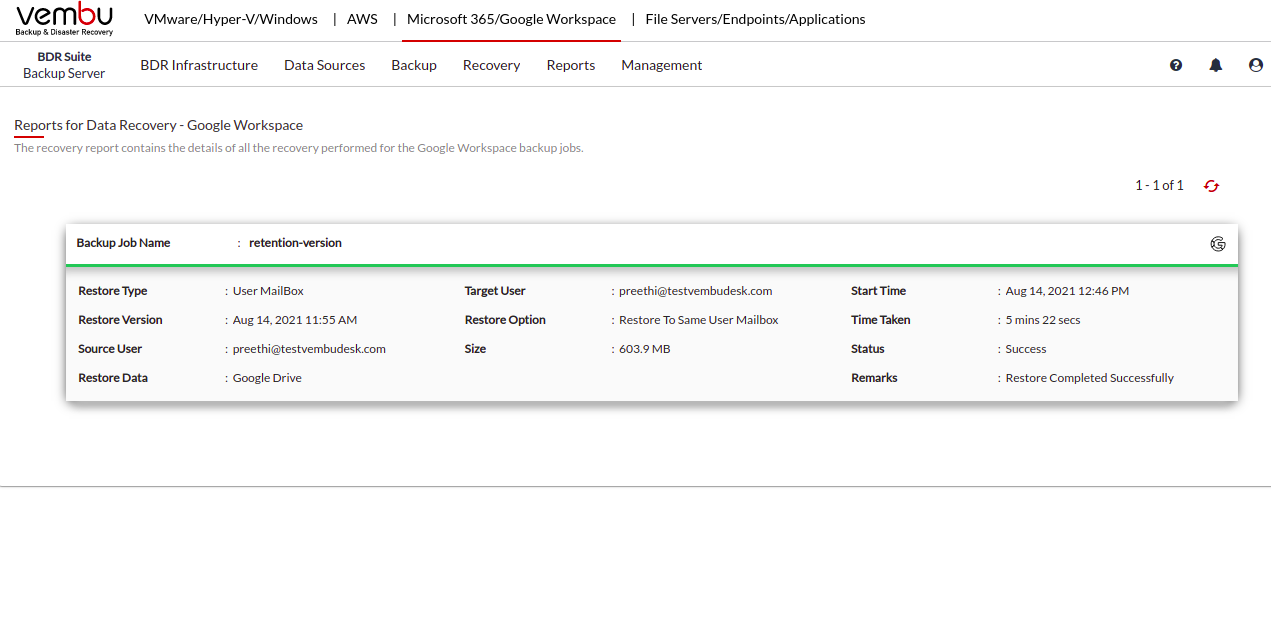Select Microsoft 365/Google Workspace tab

point(511,19)
